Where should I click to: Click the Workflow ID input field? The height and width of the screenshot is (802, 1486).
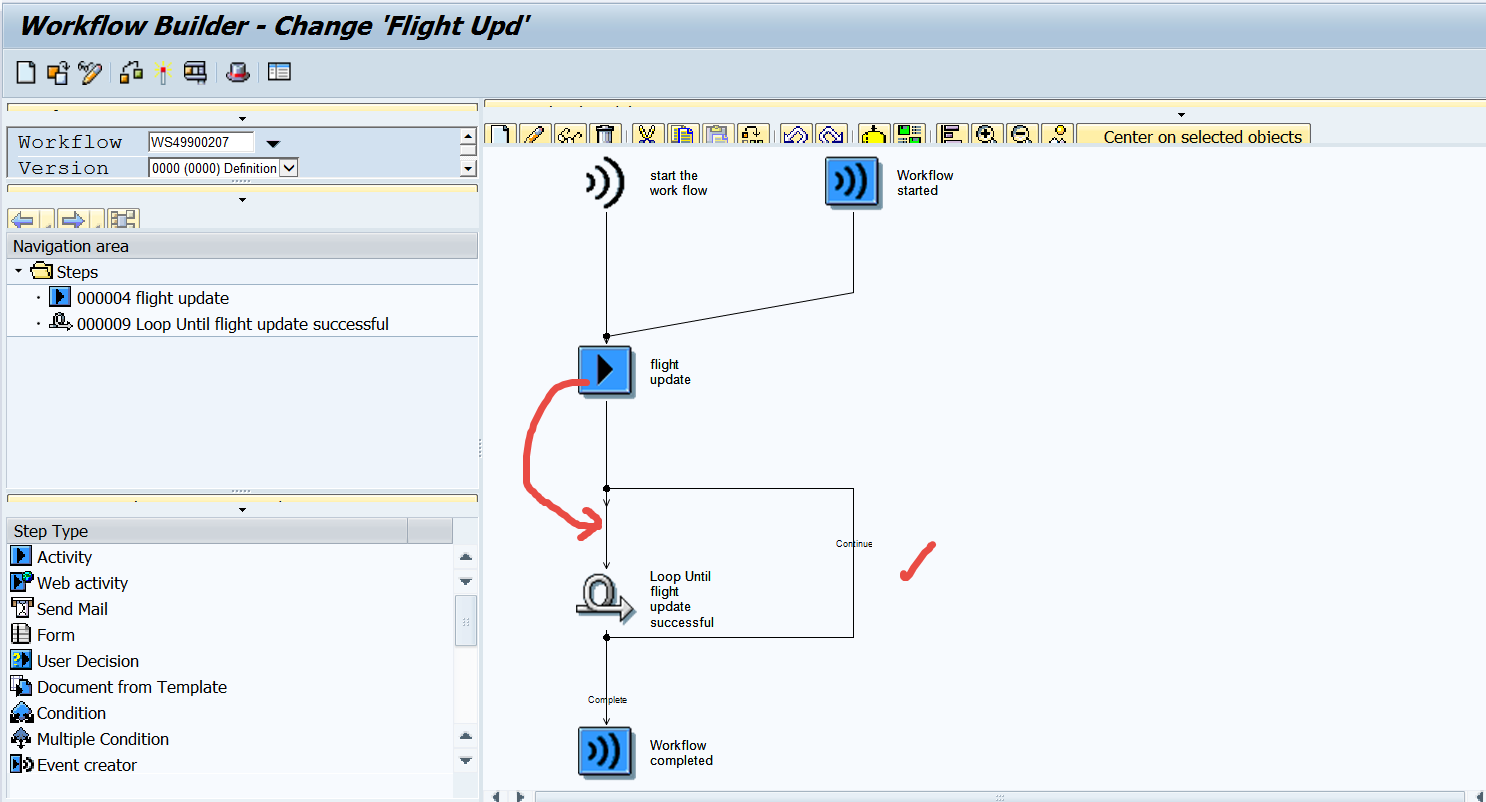click(201, 142)
